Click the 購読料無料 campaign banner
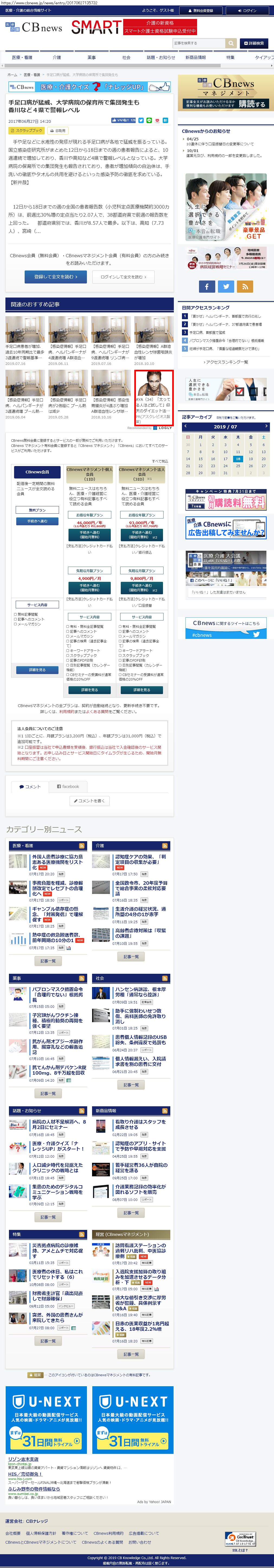Screen dimensions: 274x1568 click(x=225, y=500)
